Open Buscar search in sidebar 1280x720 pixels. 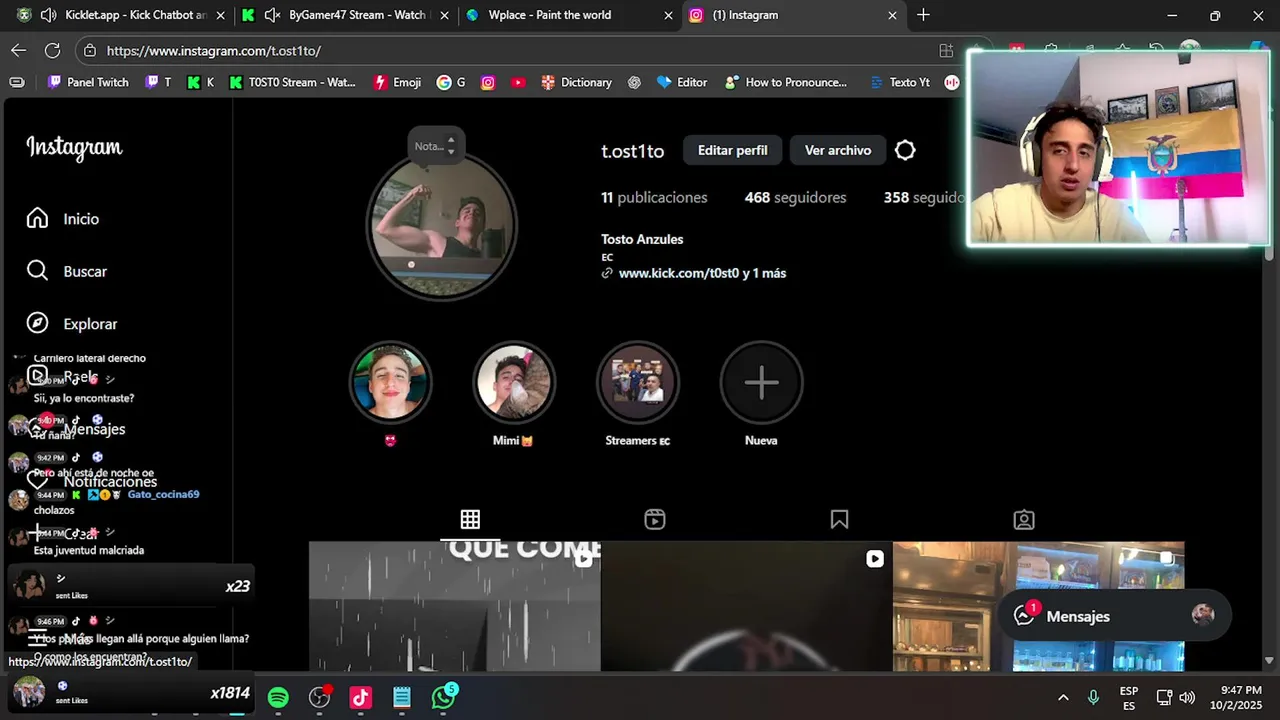[66, 271]
